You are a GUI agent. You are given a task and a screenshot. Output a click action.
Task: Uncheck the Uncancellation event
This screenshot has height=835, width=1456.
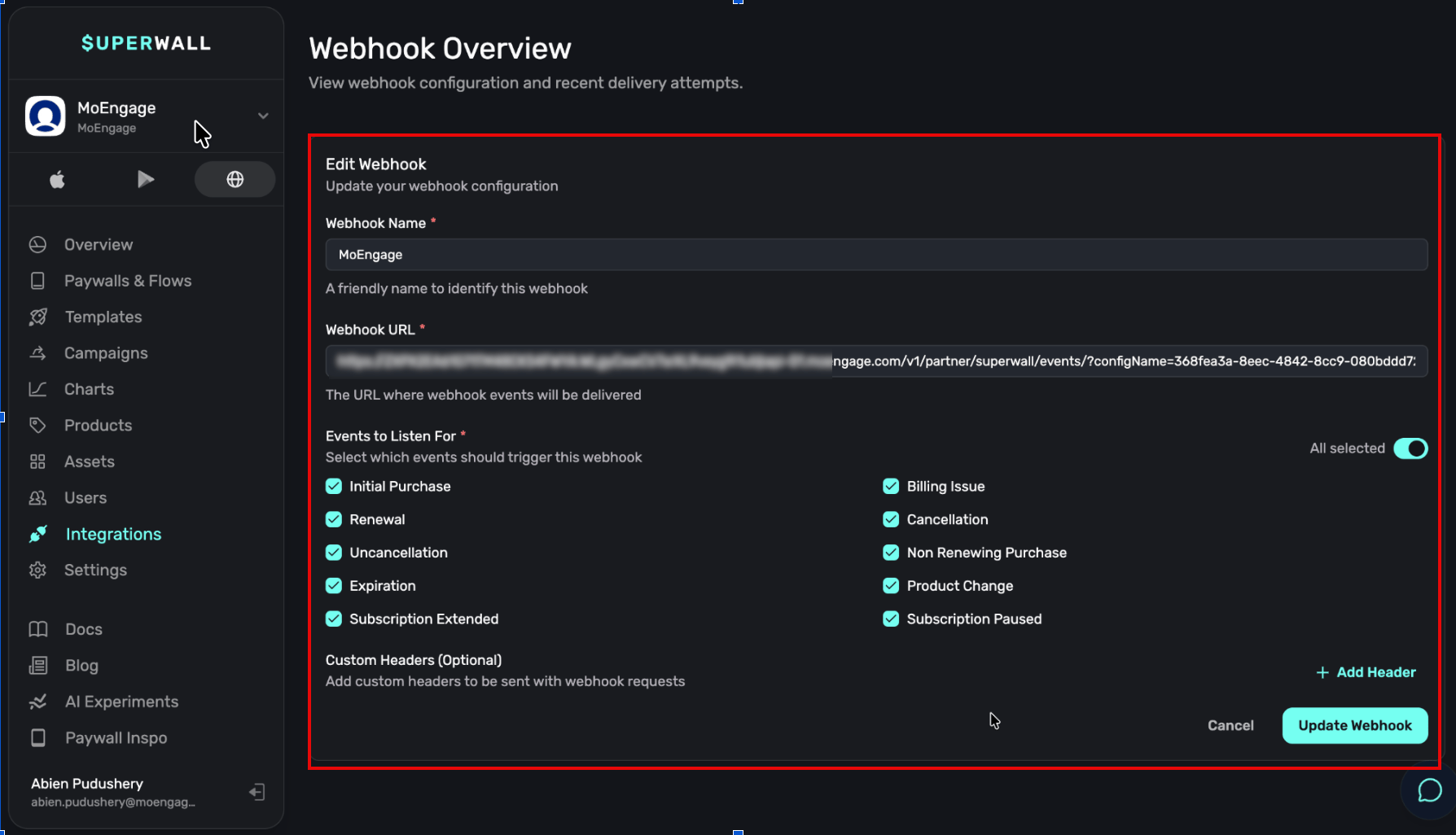coord(334,553)
